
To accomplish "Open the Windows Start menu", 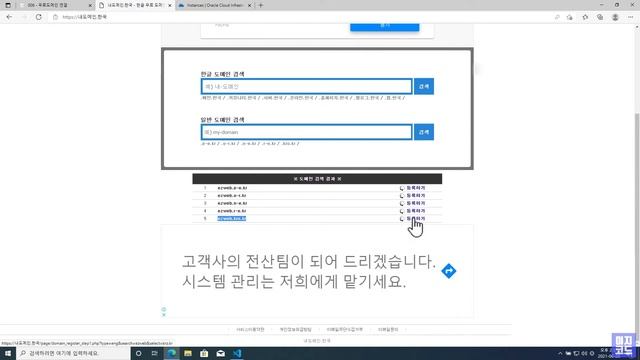I will (8, 353).
